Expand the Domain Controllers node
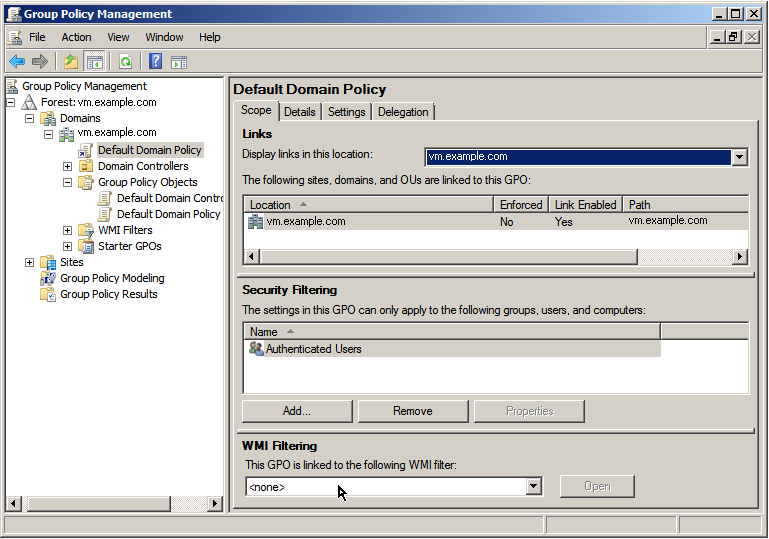This screenshot has height=539, width=769. click(67, 167)
